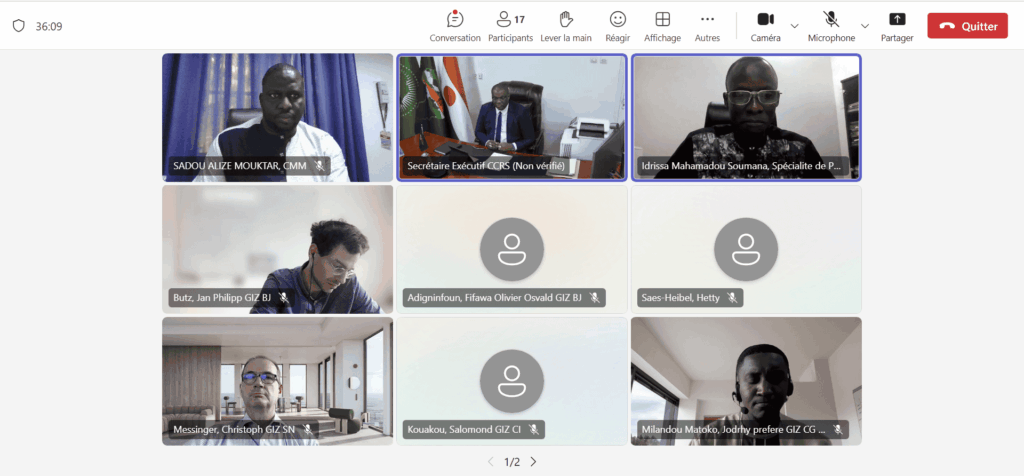Click the name label 'SADOU ALIZE MOUKTAR, CMM'
The width and height of the screenshot is (1024, 476).
coord(240,166)
